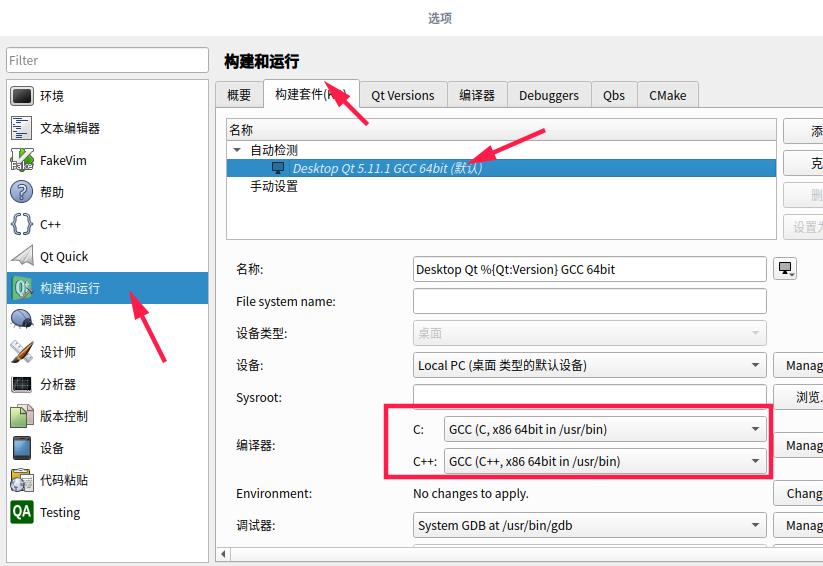
Task: Switch to the Qt Versions tab
Action: (403, 95)
